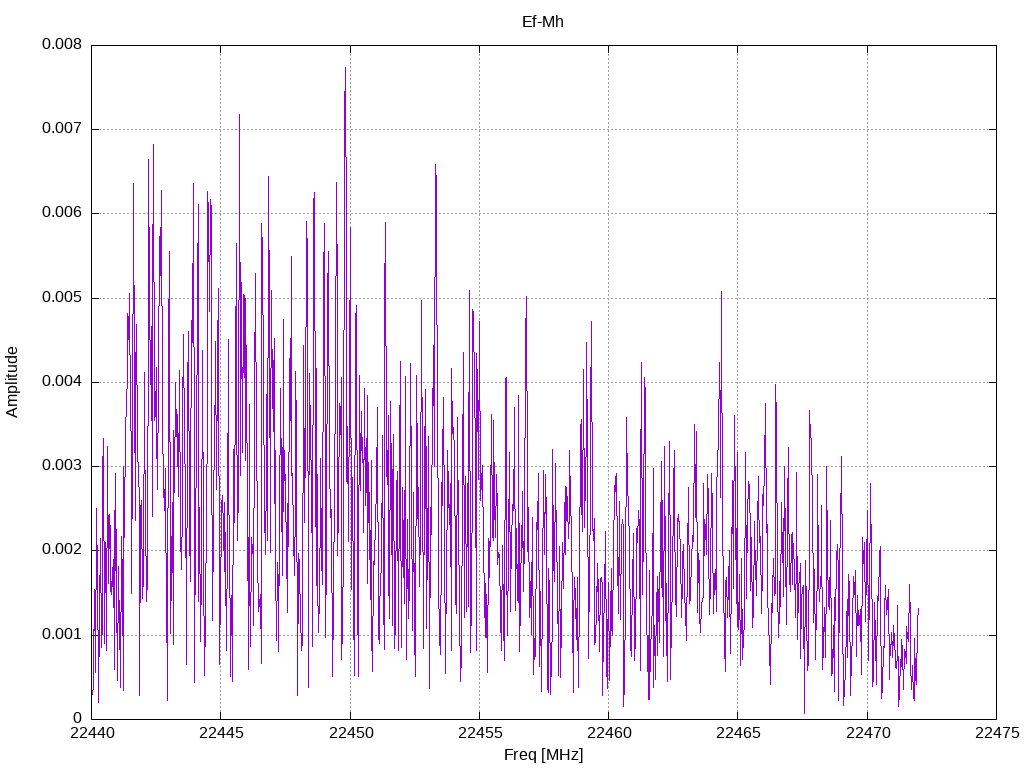Select the 22465 x-axis tick label
This screenshot has width=1024, height=768.
pyautogui.click(x=737, y=734)
